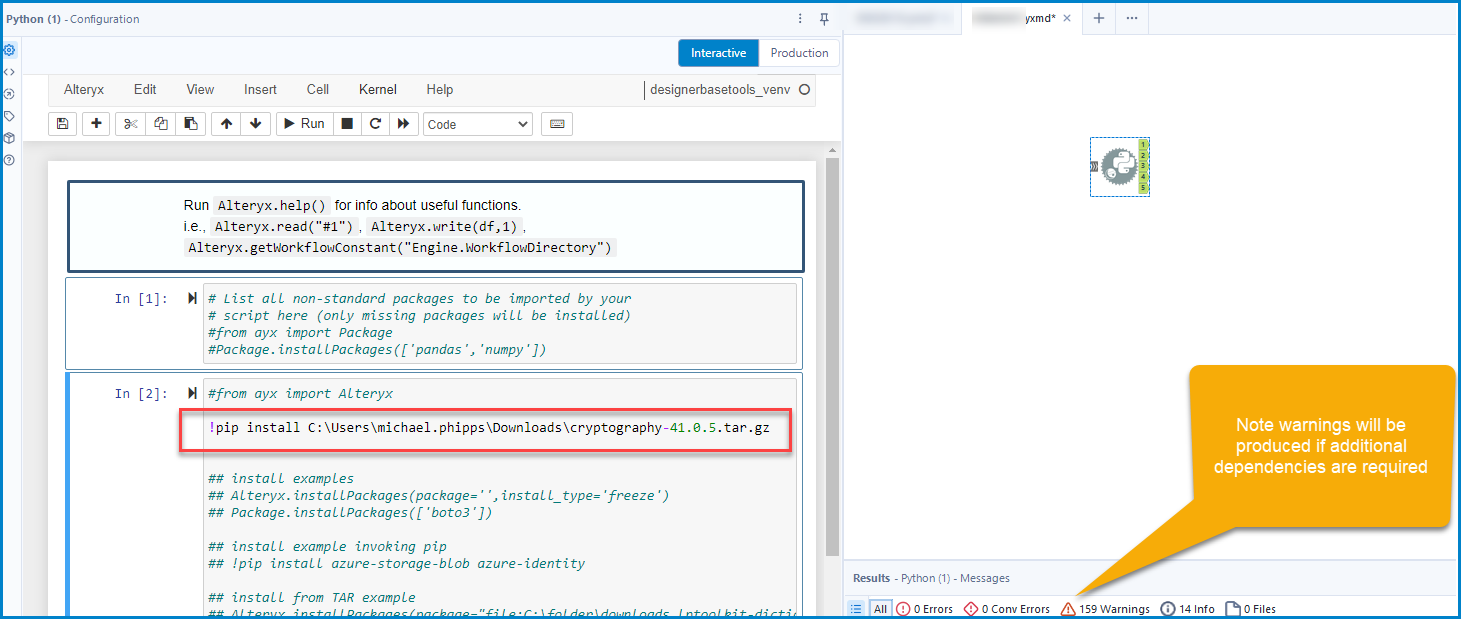The height and width of the screenshot is (619, 1461).
Task: Switch to Production mode
Action: tap(799, 53)
